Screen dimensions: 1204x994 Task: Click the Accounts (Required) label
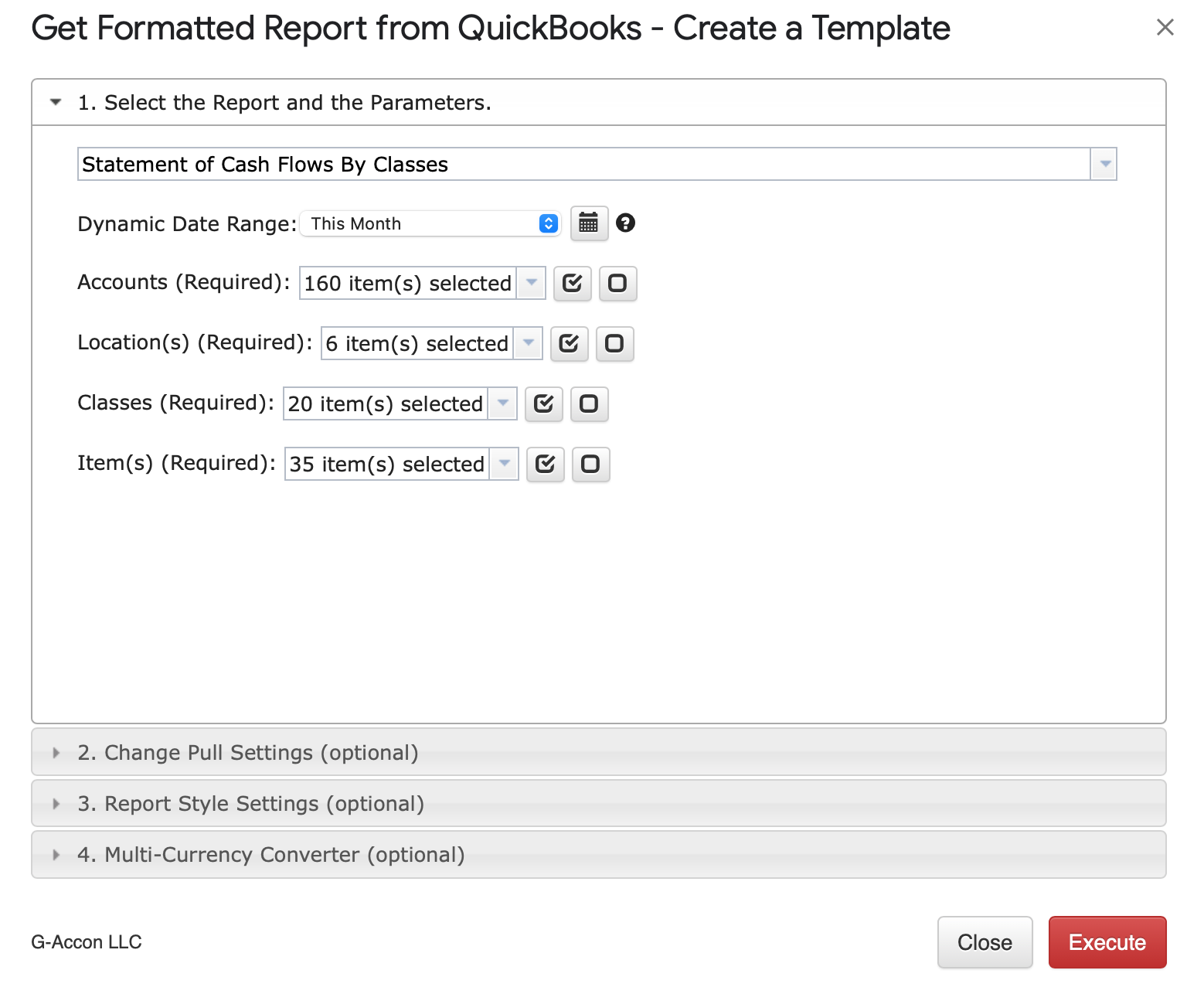(184, 282)
